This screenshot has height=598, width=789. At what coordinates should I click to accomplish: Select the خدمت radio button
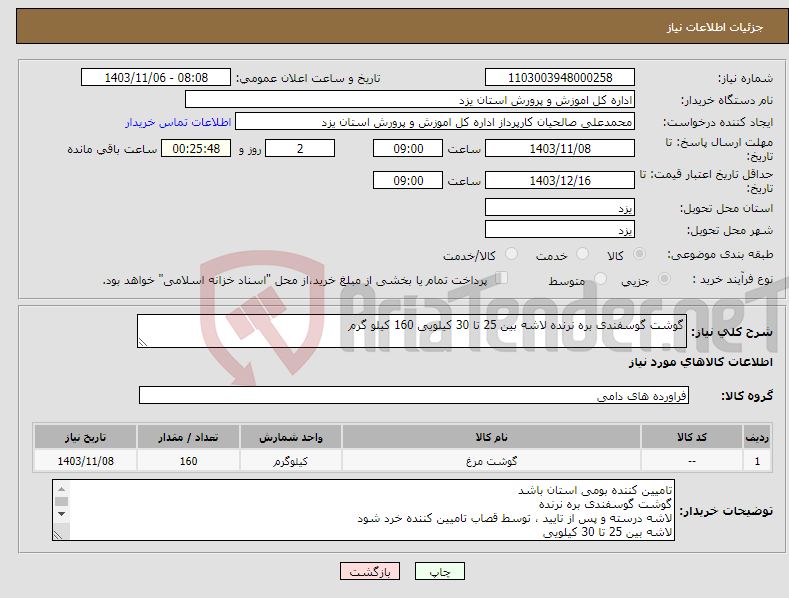click(x=582, y=254)
